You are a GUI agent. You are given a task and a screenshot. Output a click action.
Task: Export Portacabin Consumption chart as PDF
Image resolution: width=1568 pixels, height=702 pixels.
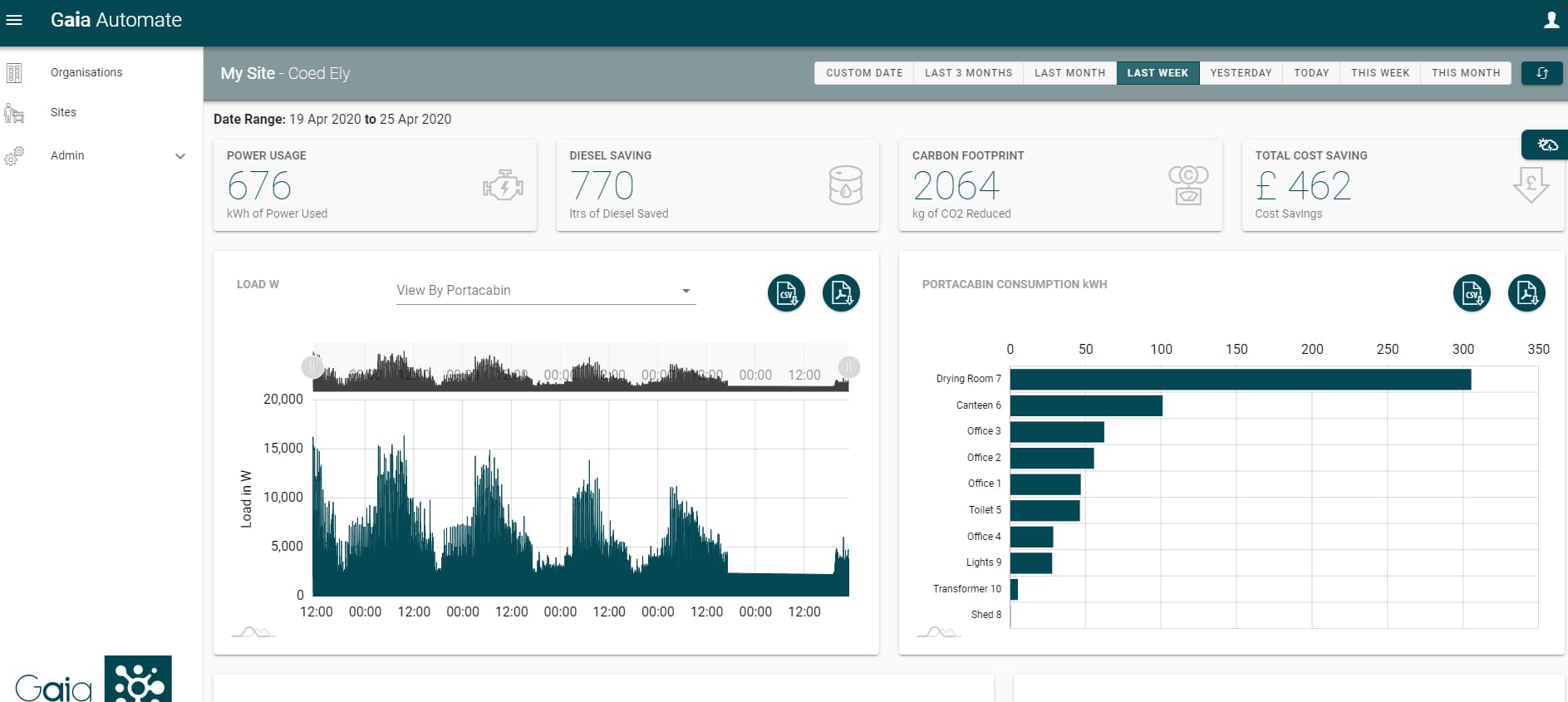pyautogui.click(x=1526, y=293)
